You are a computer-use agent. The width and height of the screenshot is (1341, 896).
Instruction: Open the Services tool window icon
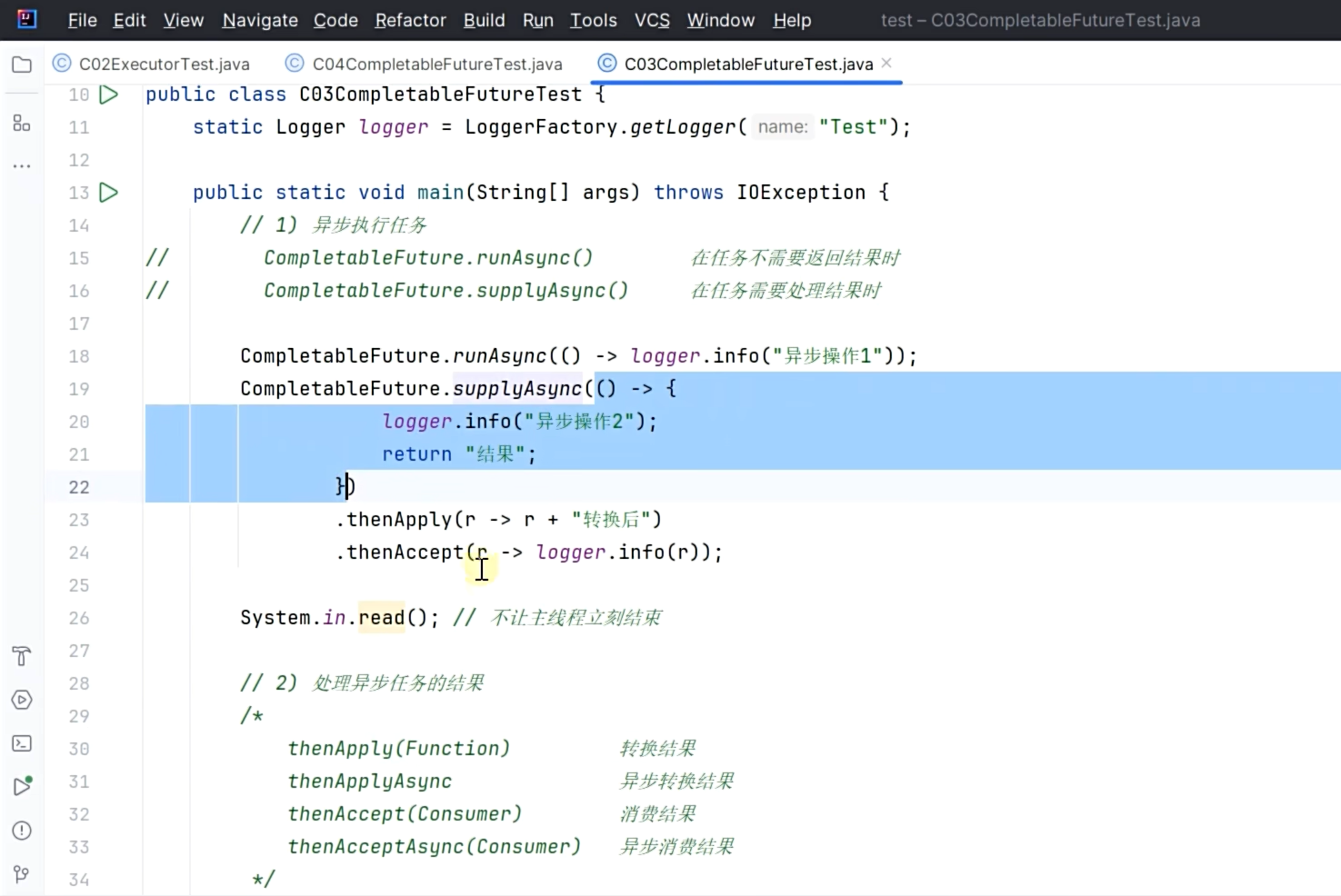point(22,700)
